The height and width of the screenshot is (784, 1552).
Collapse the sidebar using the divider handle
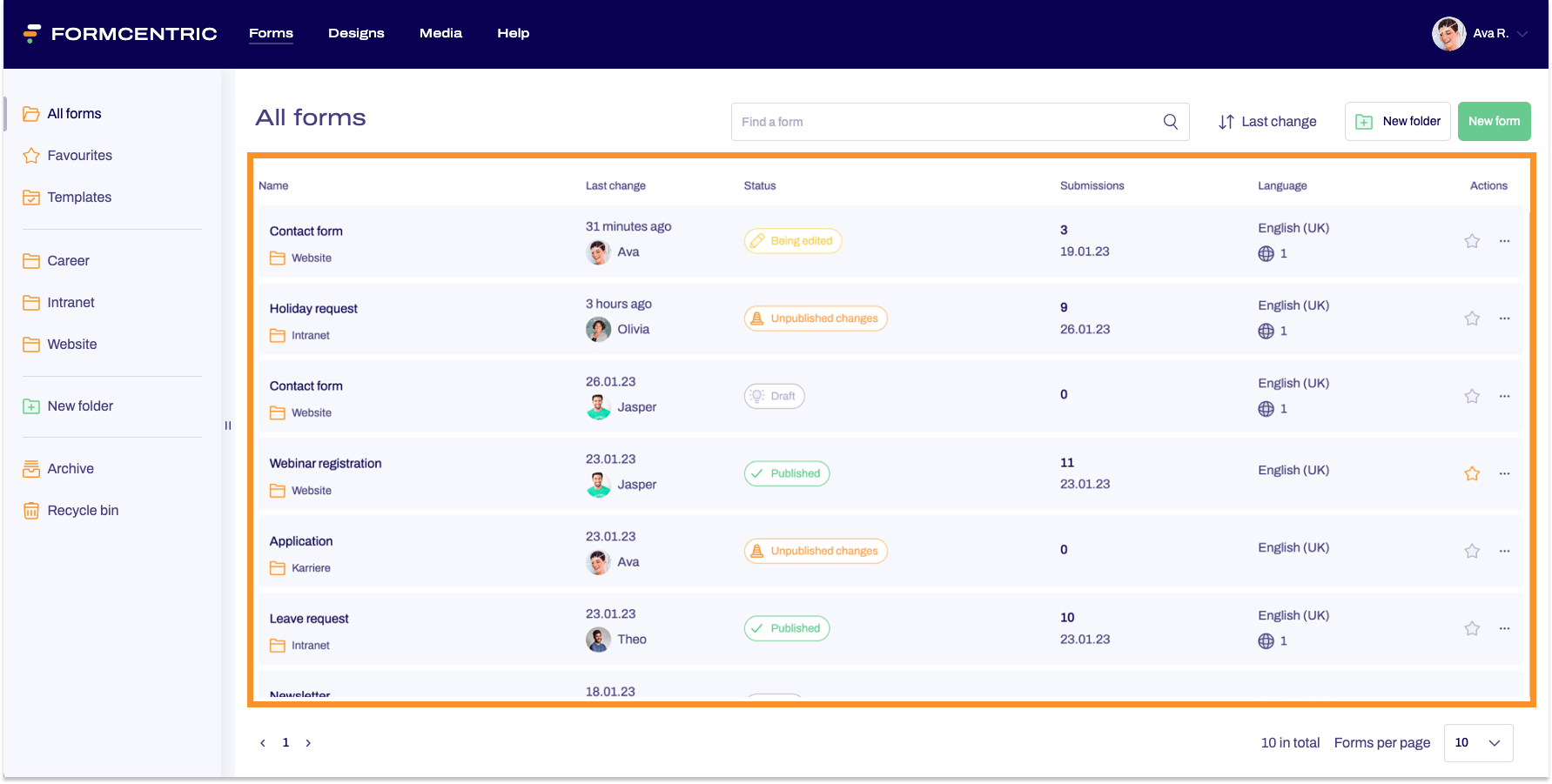(x=228, y=426)
